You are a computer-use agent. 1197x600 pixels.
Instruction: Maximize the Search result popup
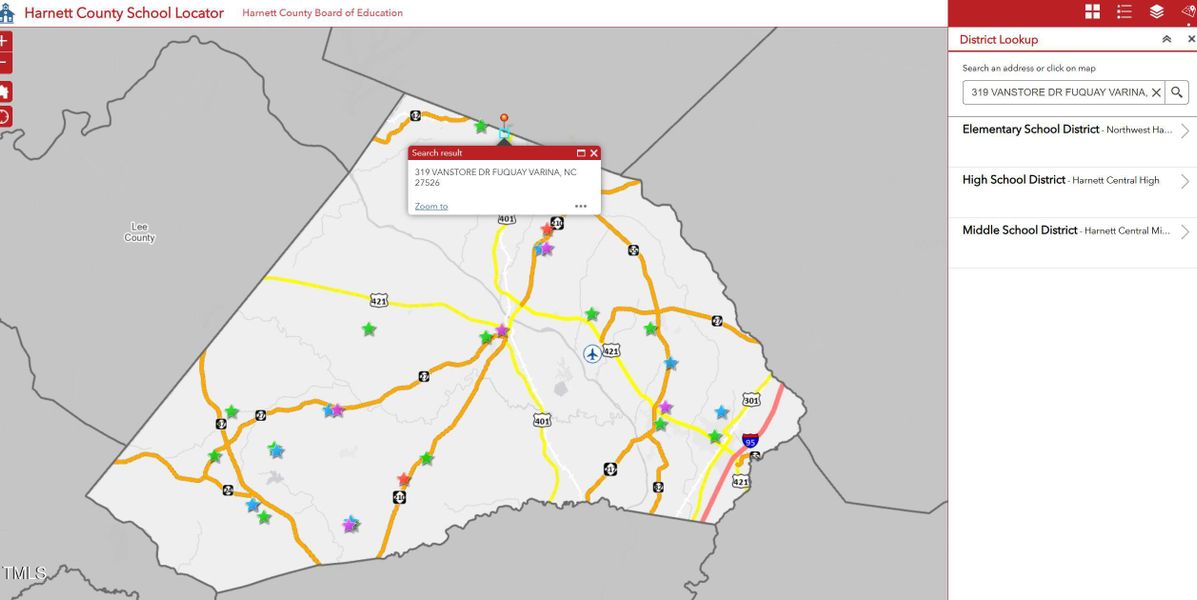[580, 153]
